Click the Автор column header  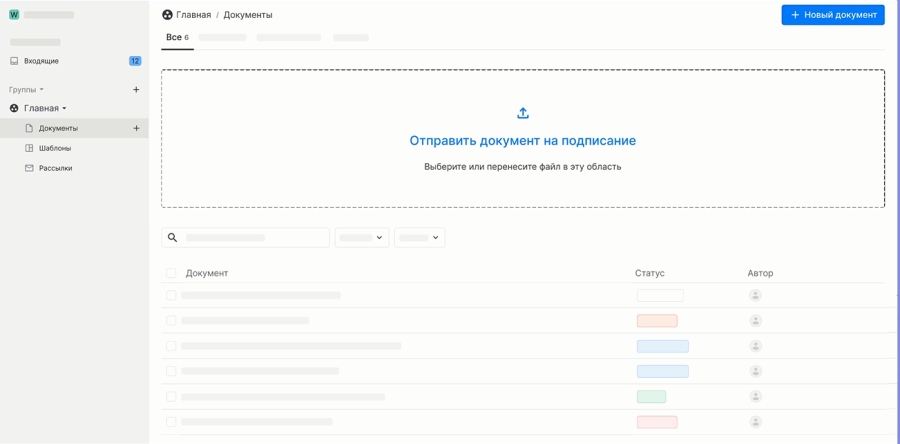point(761,273)
